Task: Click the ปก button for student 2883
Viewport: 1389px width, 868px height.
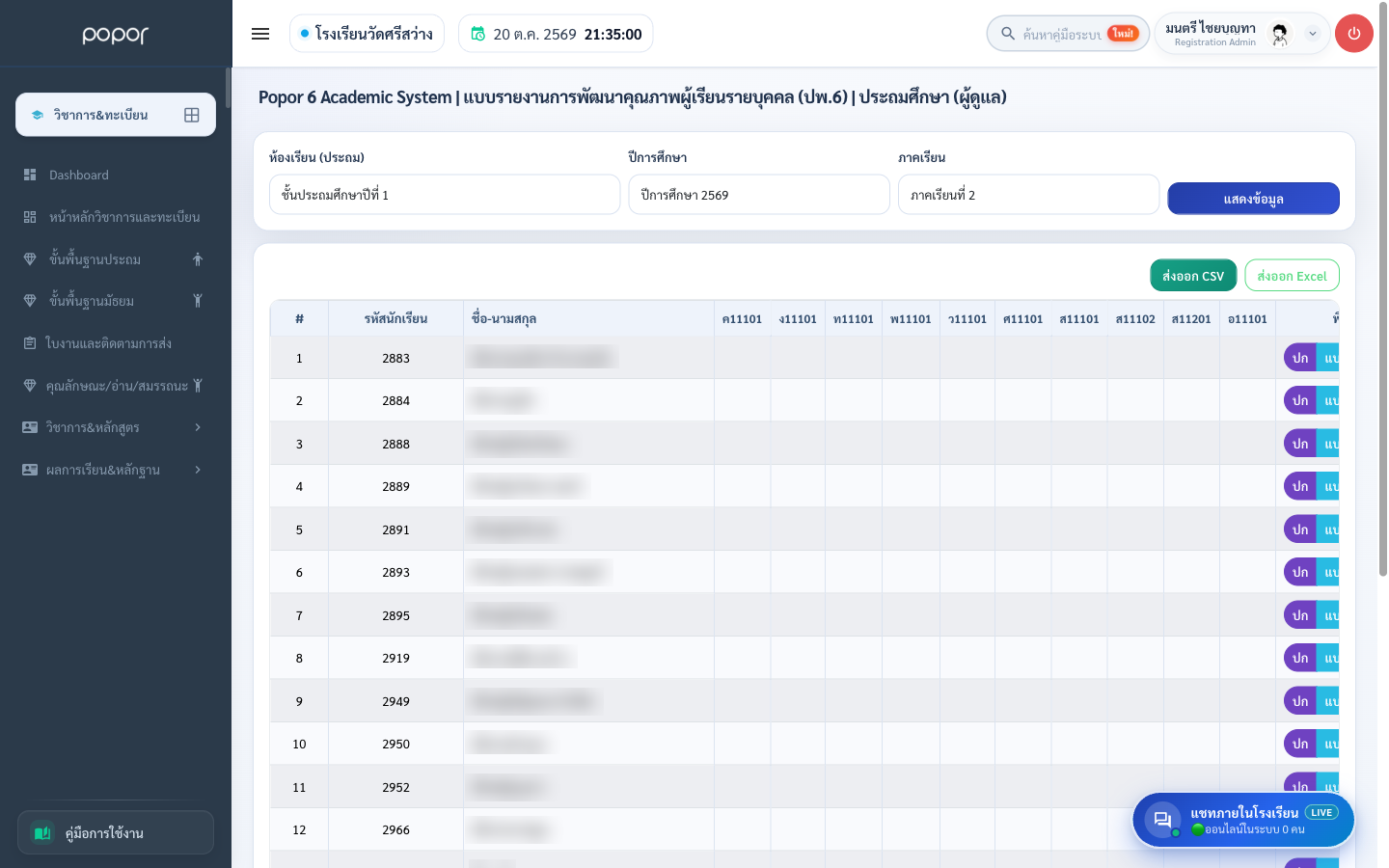Action: [x=1300, y=358]
